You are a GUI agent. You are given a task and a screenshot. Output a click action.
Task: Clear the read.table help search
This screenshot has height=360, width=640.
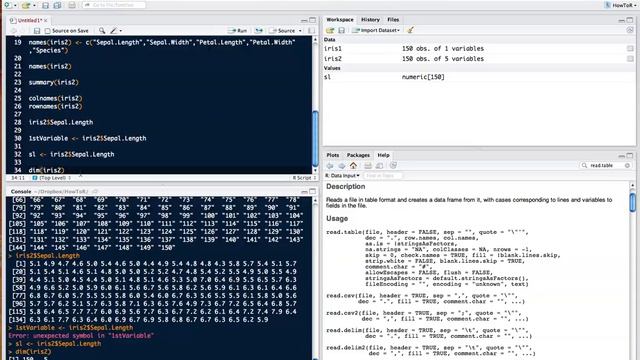627,166
